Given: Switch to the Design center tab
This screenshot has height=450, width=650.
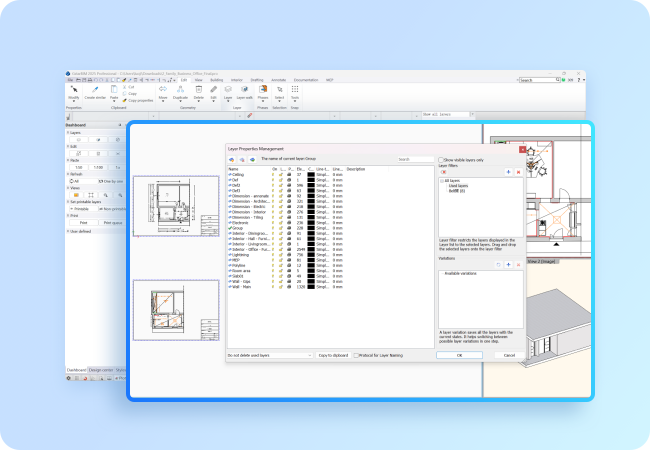Looking at the screenshot, I should [x=101, y=369].
